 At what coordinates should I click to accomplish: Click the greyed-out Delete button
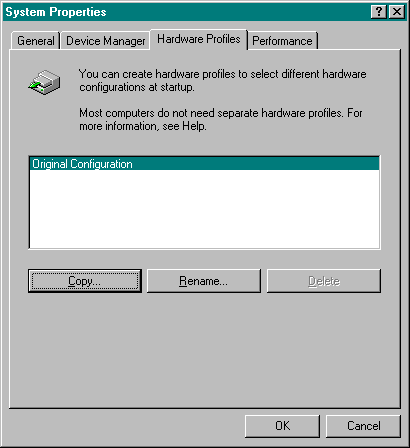pos(324,281)
